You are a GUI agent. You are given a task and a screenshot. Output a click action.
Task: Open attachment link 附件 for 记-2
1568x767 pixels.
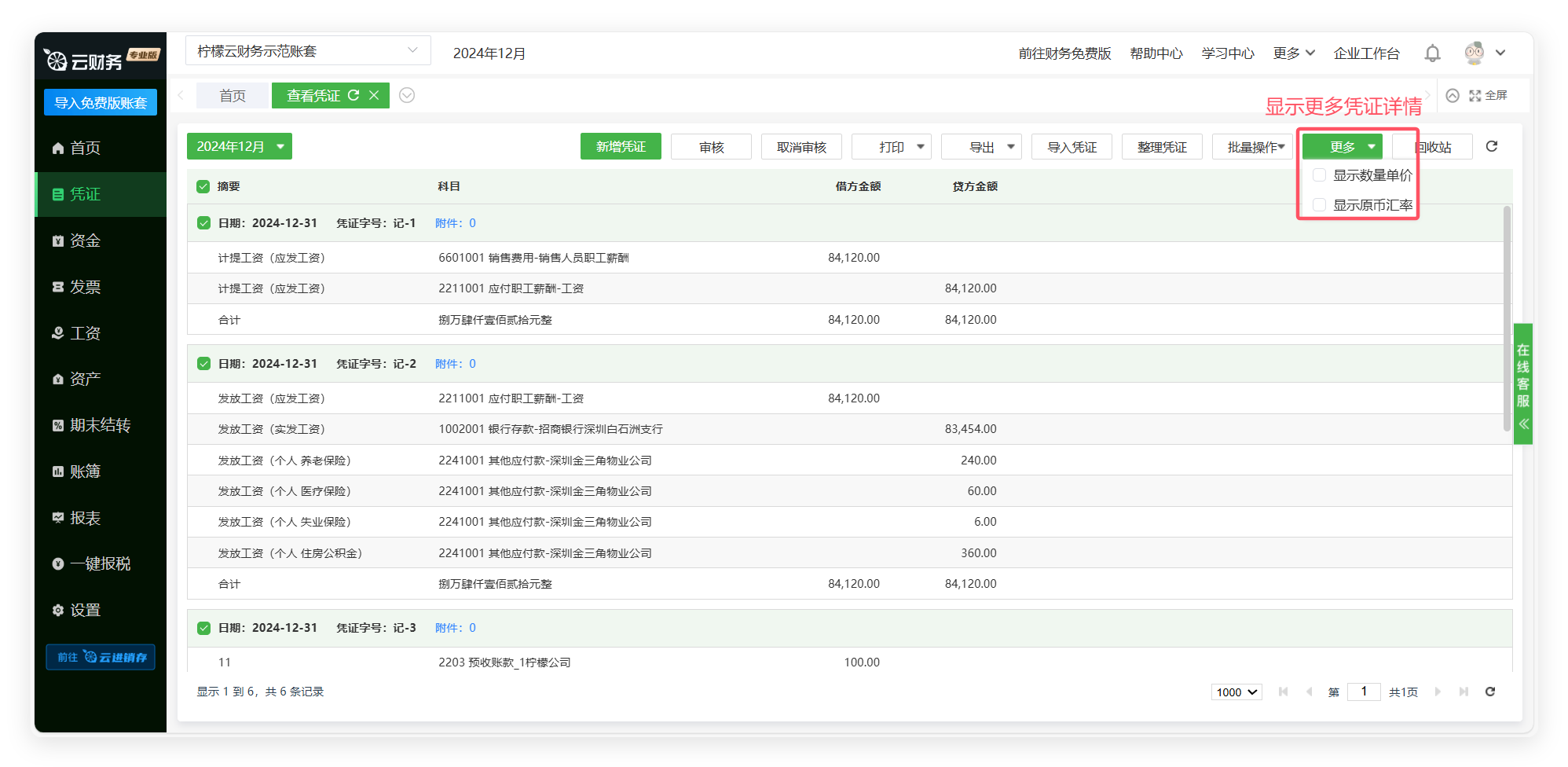pyautogui.click(x=456, y=364)
